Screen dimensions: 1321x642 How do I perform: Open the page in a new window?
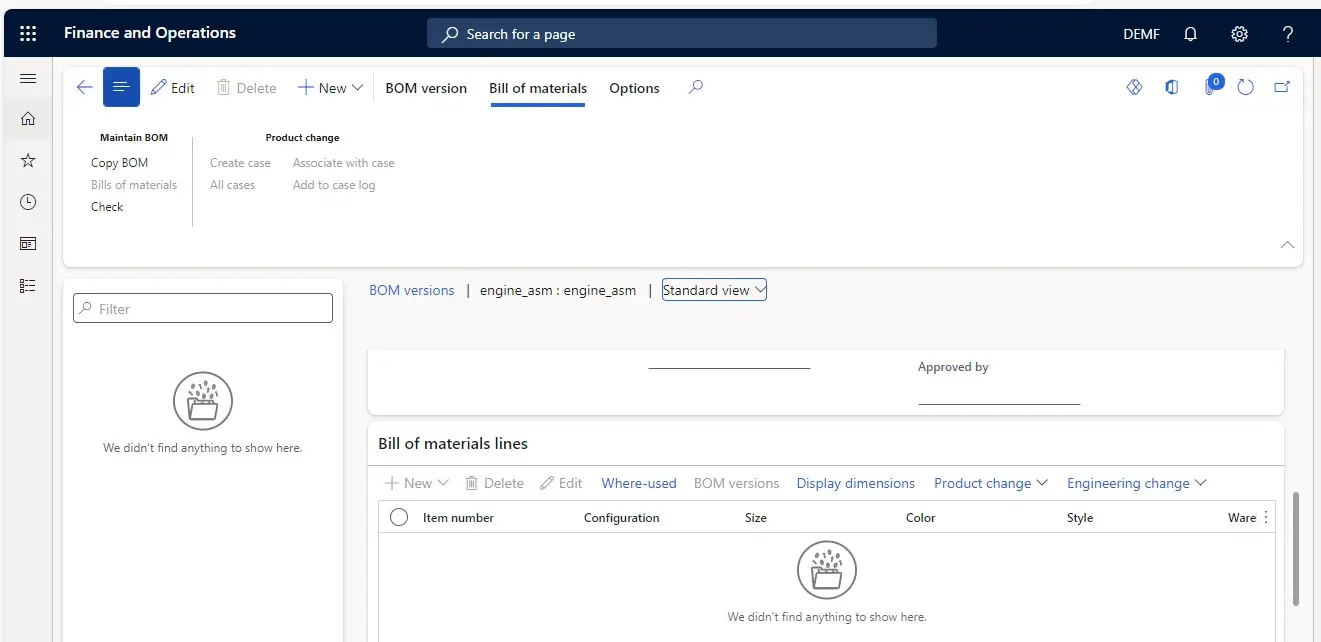click(x=1282, y=87)
